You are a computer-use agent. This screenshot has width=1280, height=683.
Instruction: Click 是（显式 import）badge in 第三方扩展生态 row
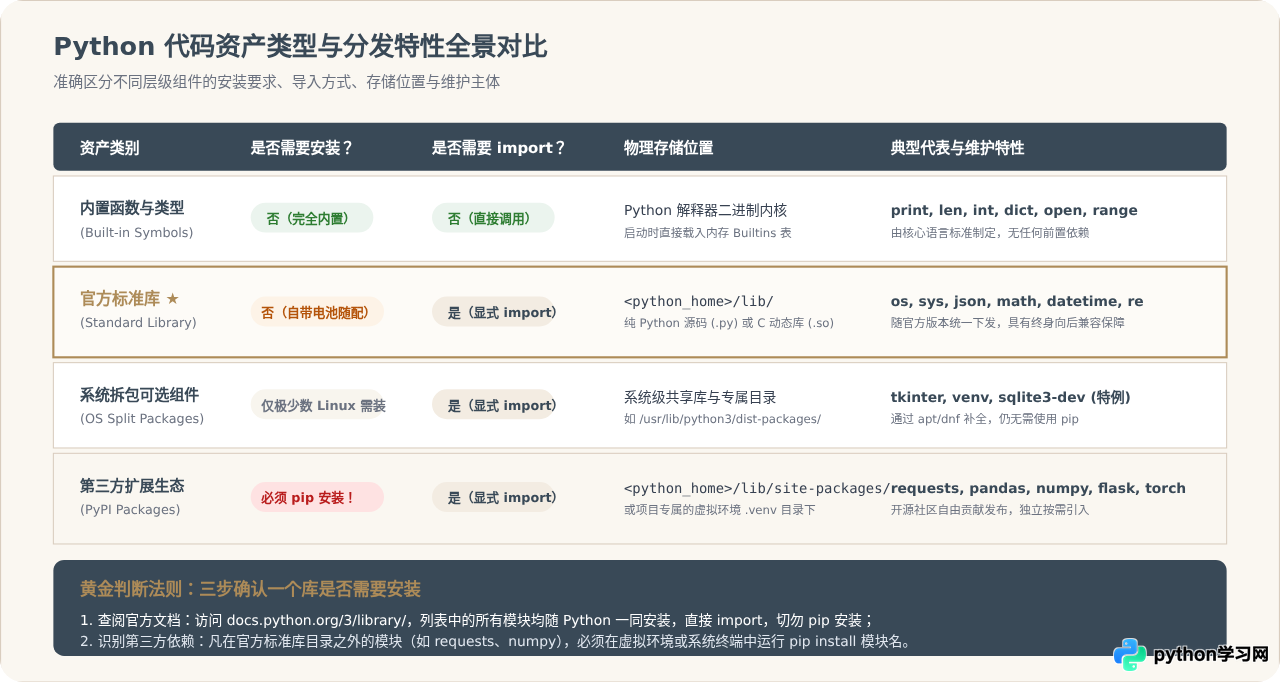493,497
